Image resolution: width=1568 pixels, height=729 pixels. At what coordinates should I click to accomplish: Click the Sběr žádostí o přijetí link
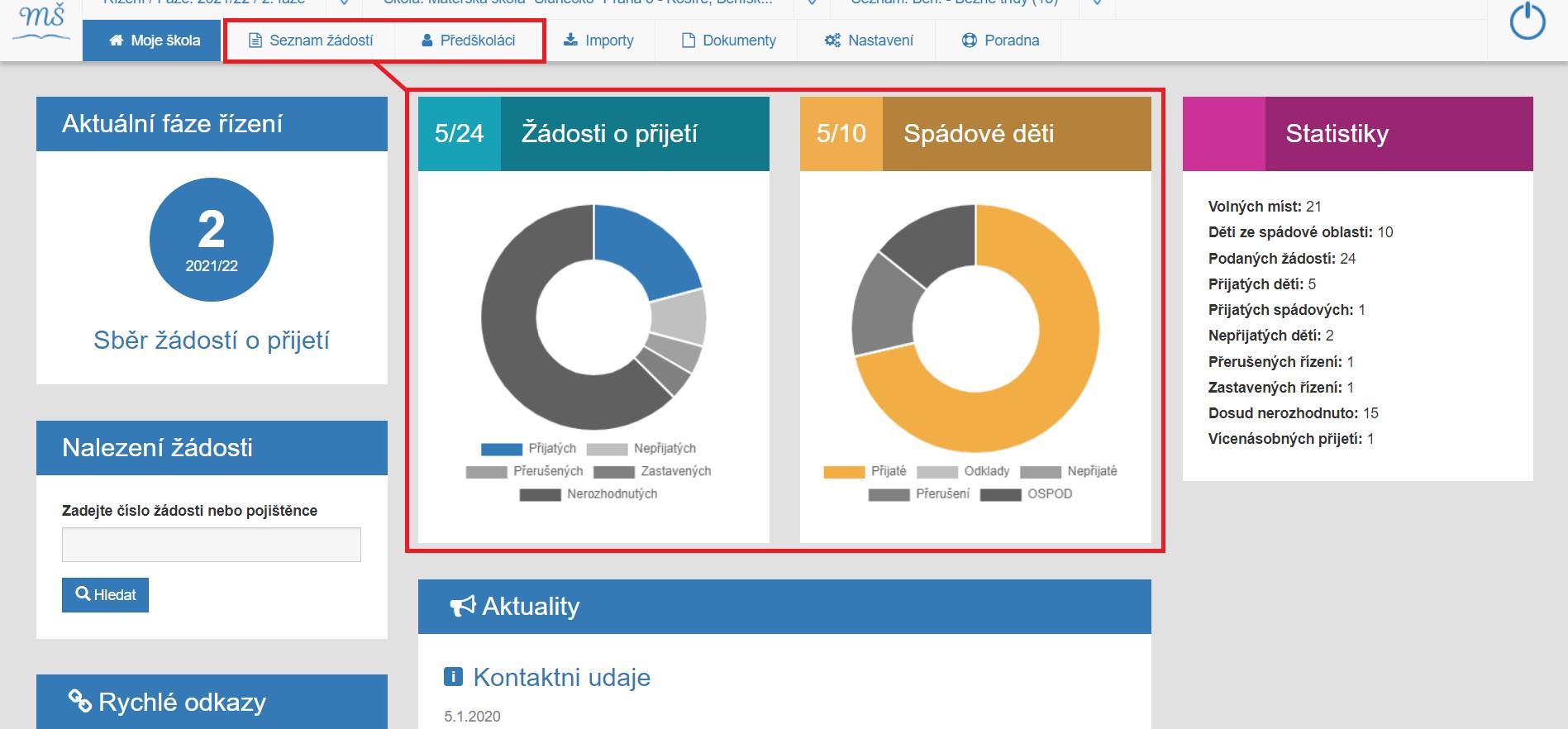coord(212,341)
